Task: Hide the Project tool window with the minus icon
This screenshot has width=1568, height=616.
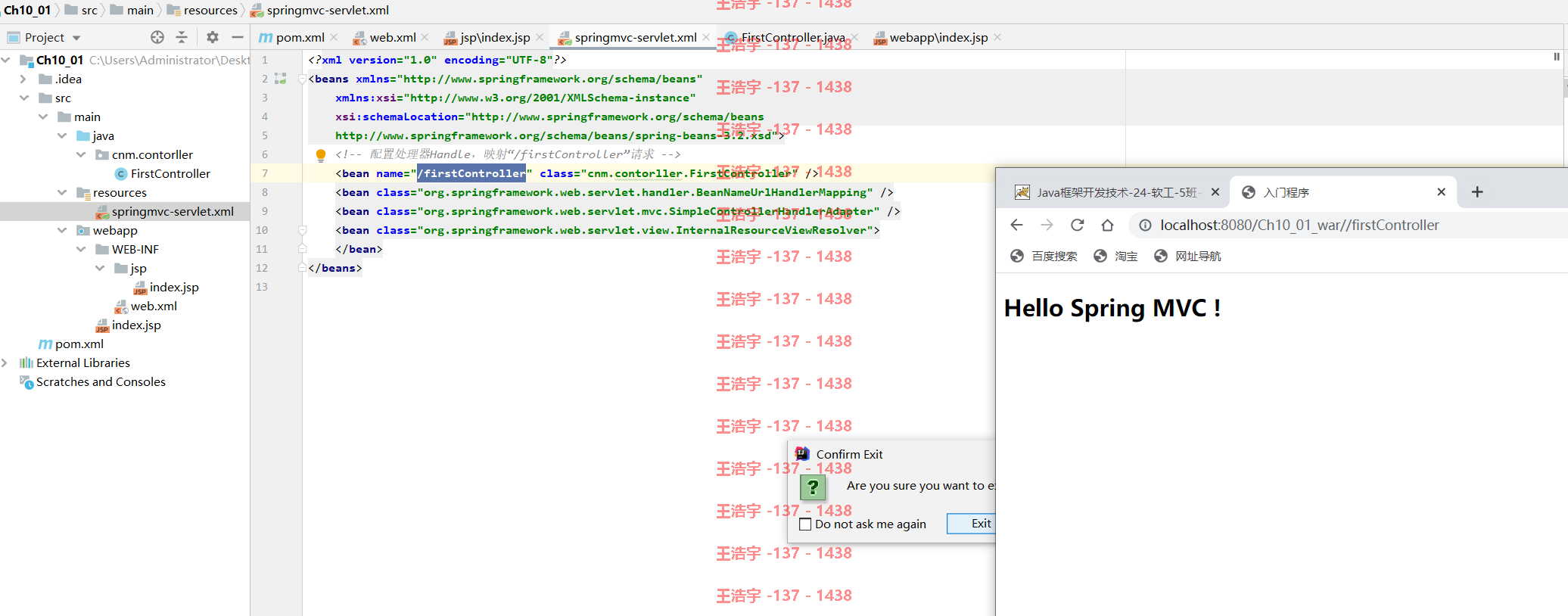Action: (x=238, y=37)
